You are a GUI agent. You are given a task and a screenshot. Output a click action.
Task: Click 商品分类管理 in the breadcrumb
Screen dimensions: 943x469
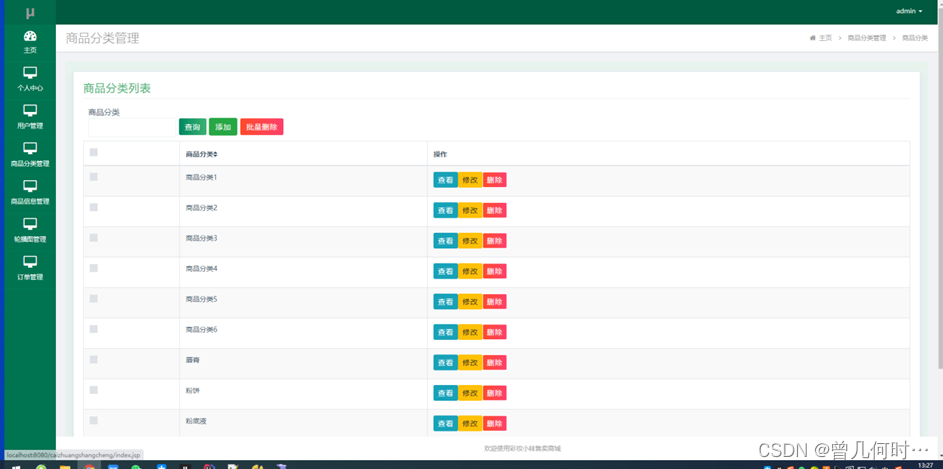coord(867,38)
